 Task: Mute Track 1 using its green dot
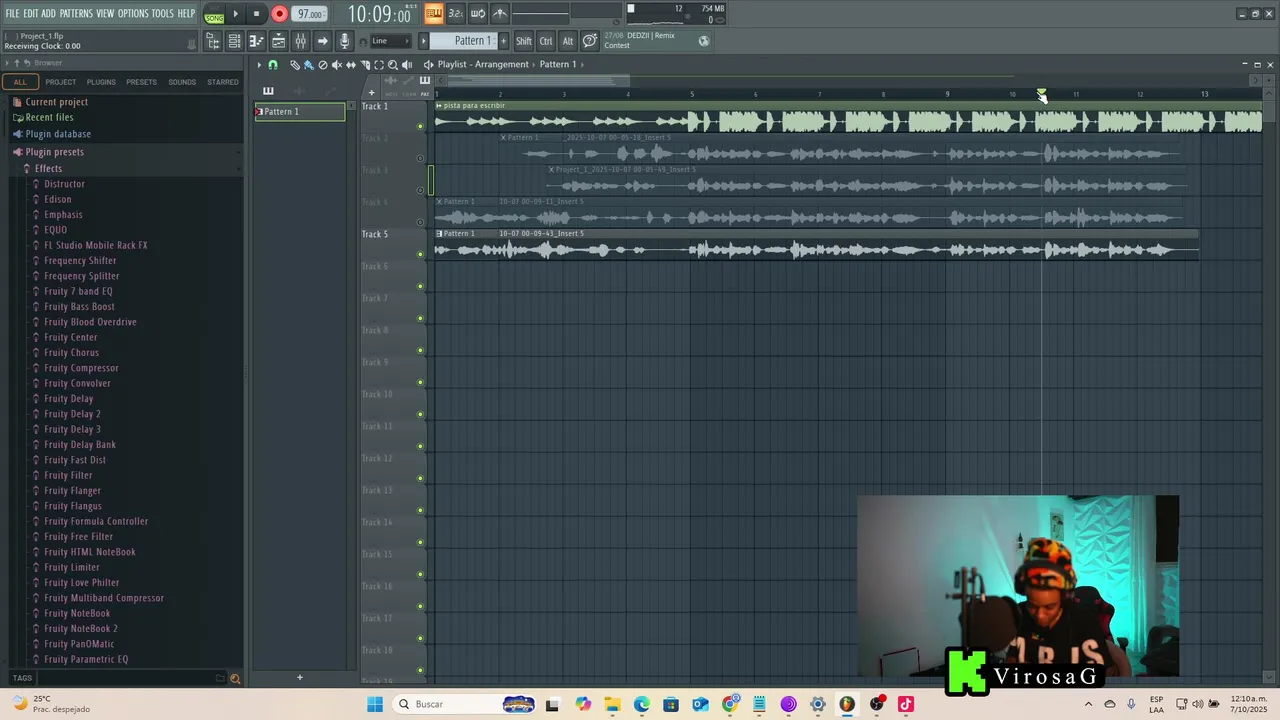420,126
